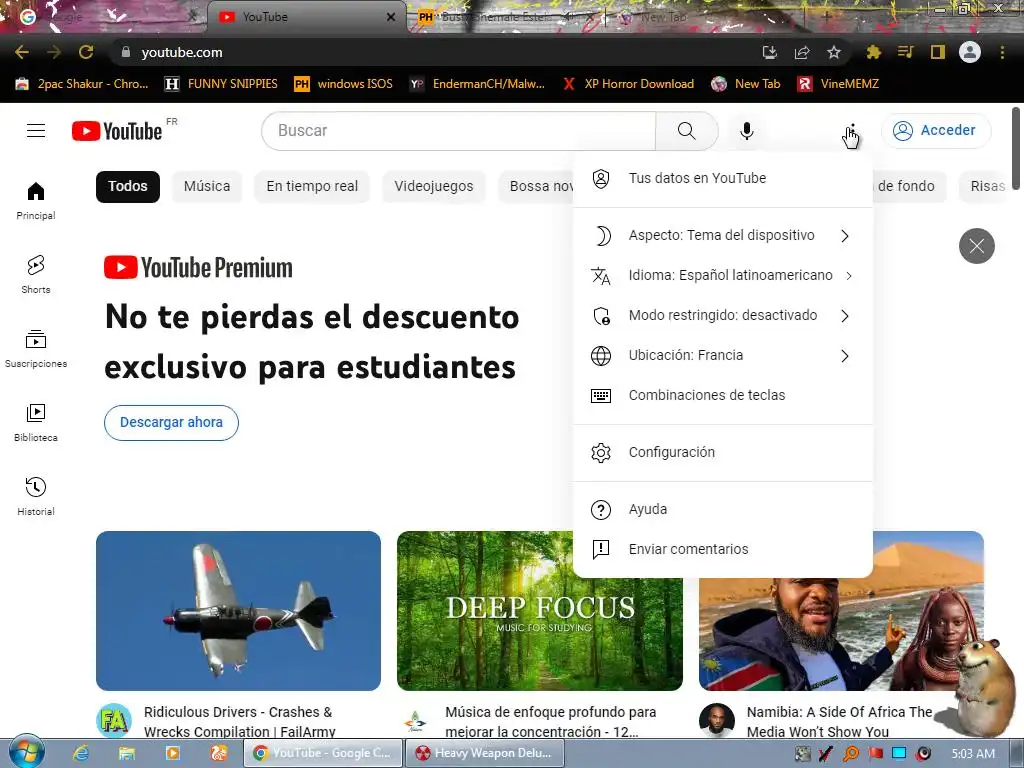Open the media controls icon in toolbar

pos(905,52)
